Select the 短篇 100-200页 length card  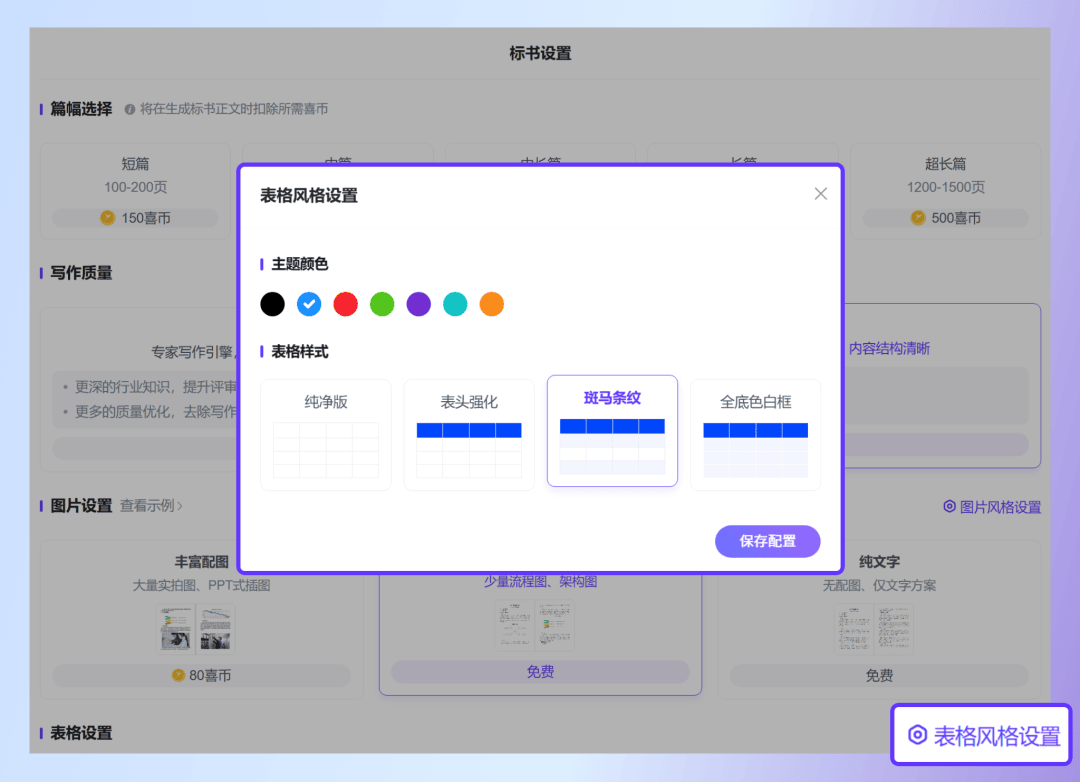[136, 191]
